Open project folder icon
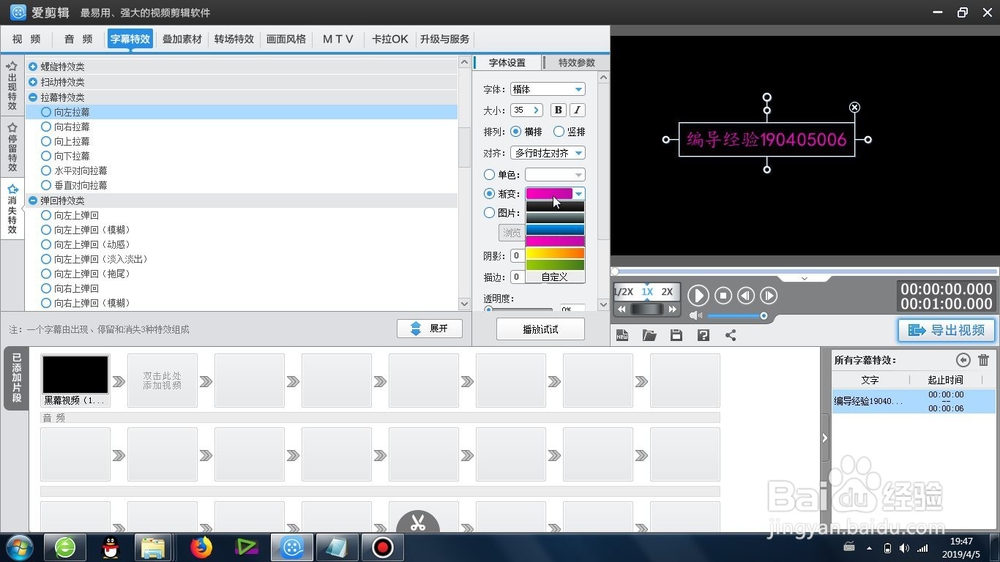The image size is (1000, 562). click(x=649, y=335)
